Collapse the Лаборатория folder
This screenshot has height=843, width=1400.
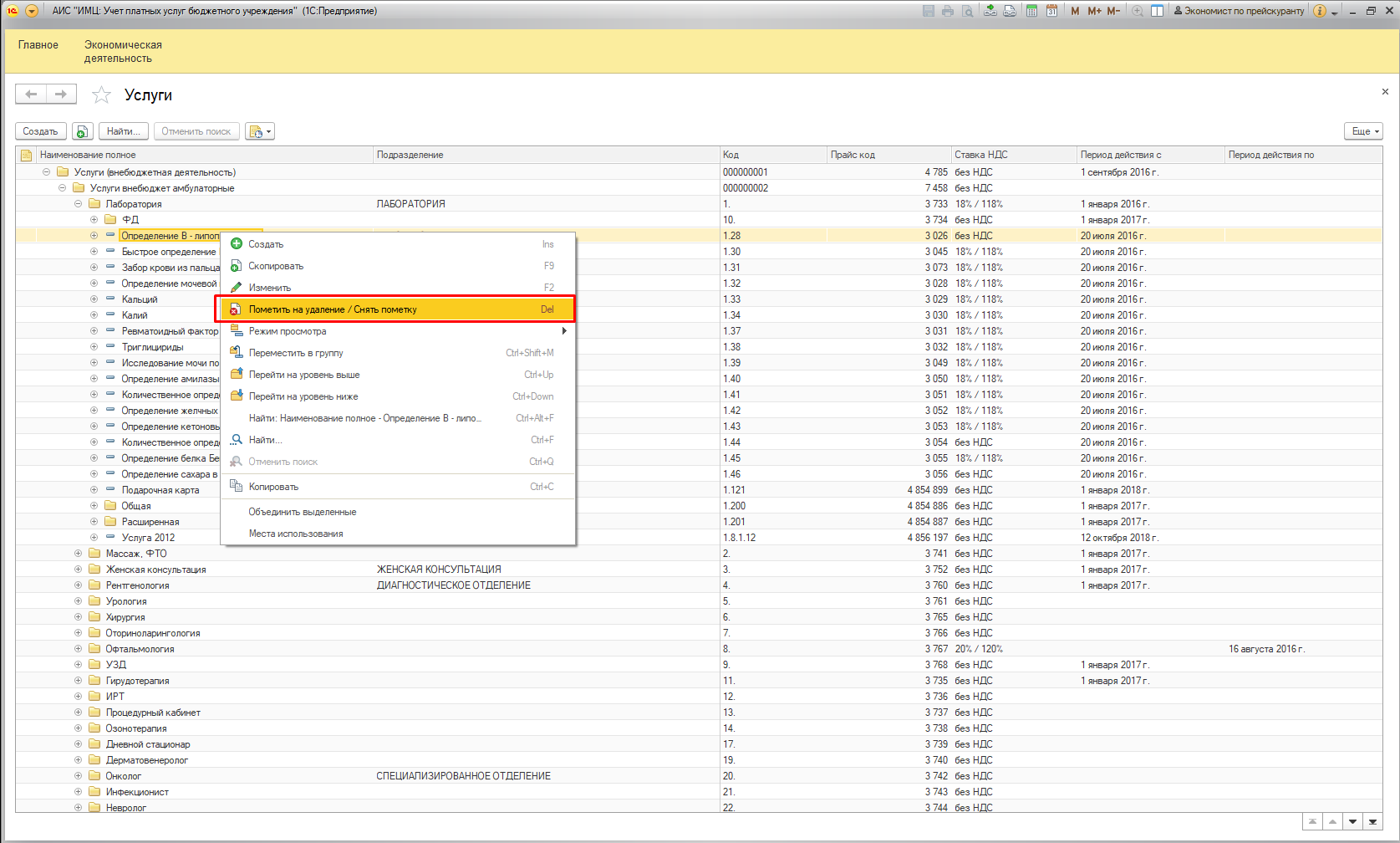(x=78, y=204)
